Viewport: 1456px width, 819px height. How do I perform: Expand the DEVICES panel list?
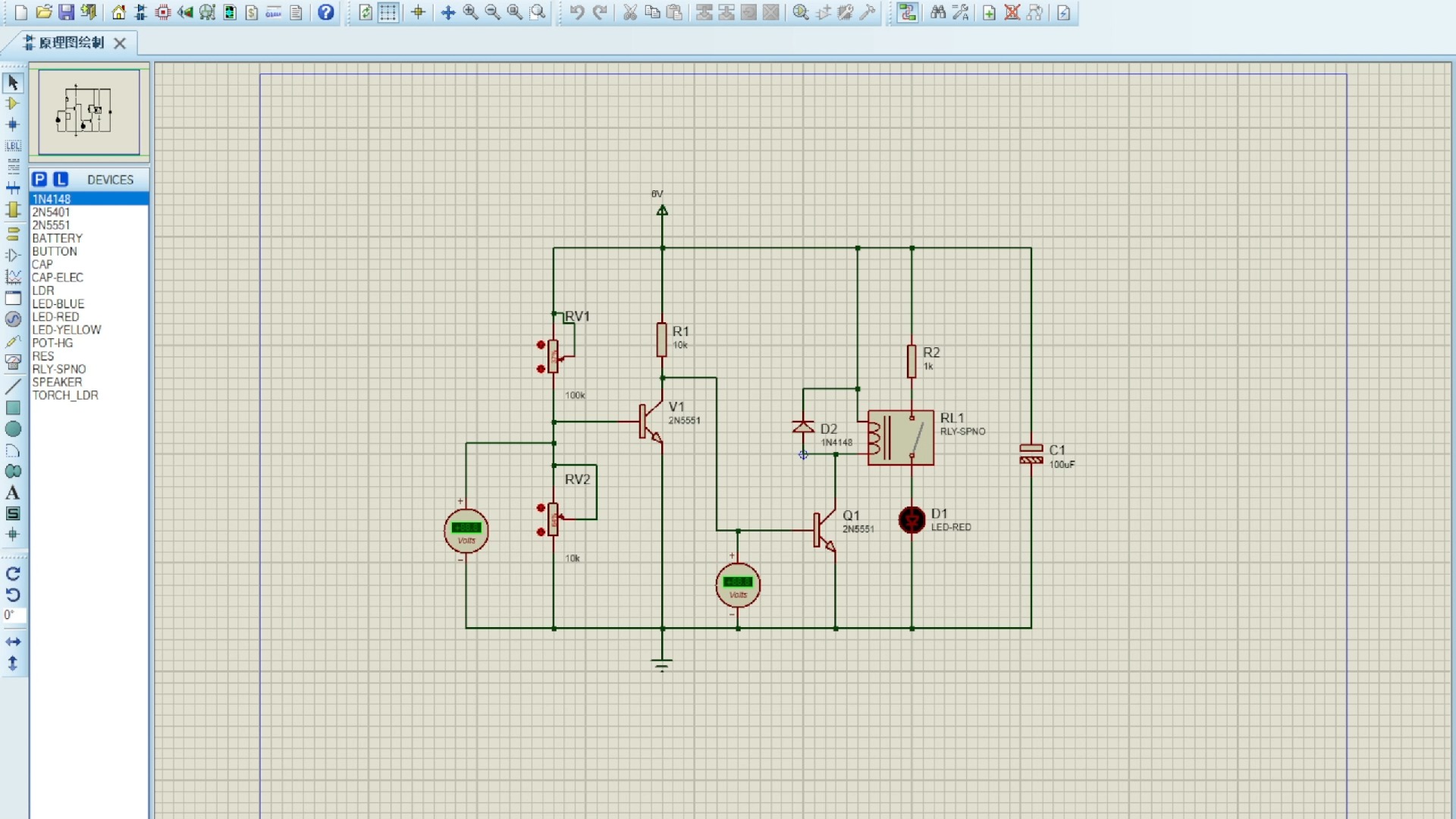109,179
